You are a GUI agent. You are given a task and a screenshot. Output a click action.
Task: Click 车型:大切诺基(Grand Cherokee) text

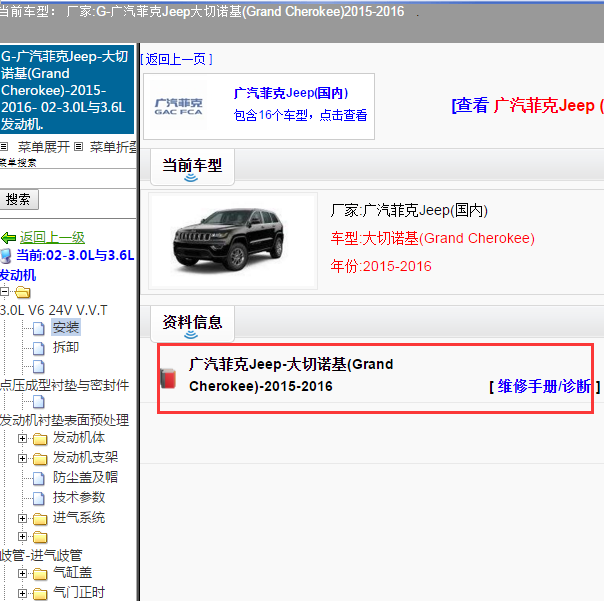point(433,238)
